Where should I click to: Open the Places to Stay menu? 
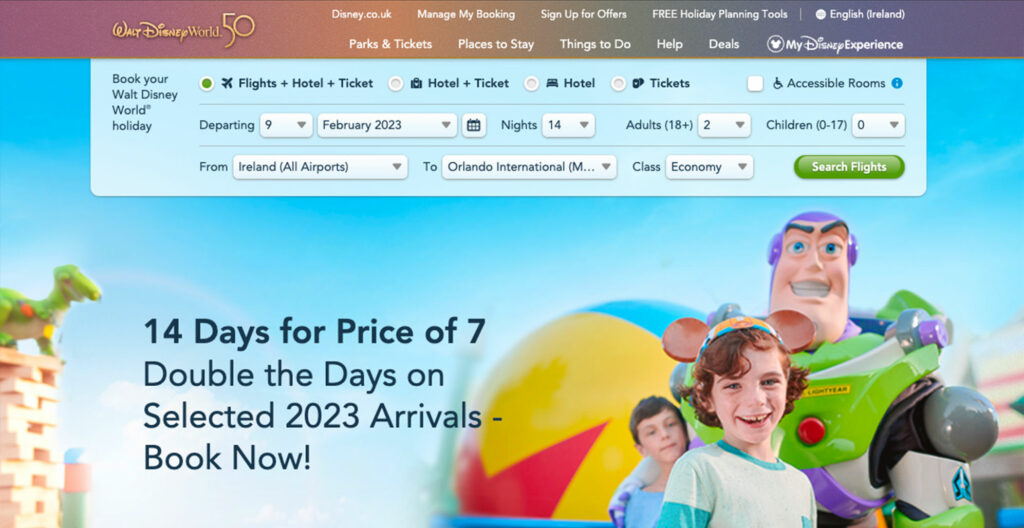496,44
